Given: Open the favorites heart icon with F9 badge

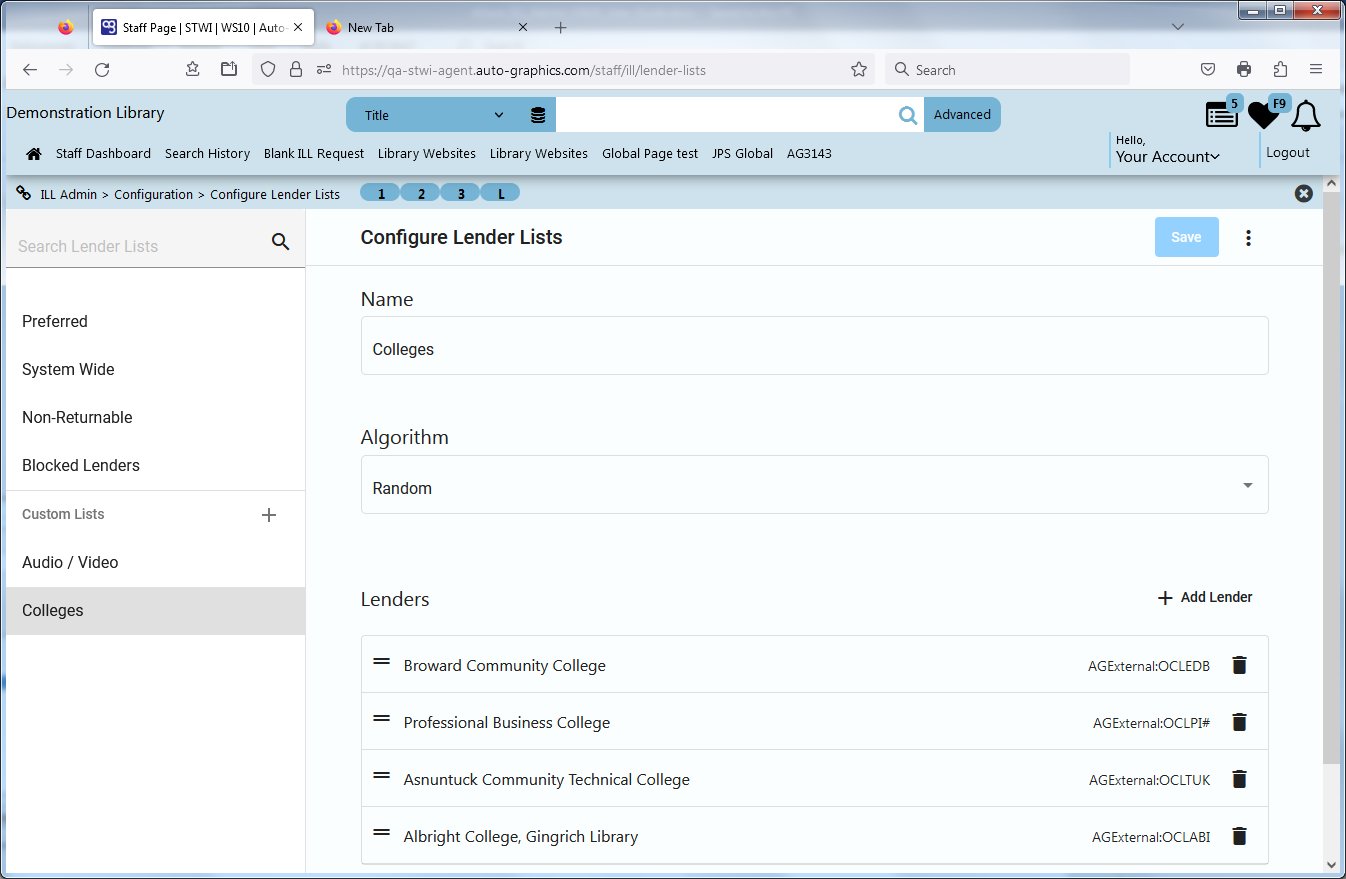Looking at the screenshot, I should coord(1263,115).
